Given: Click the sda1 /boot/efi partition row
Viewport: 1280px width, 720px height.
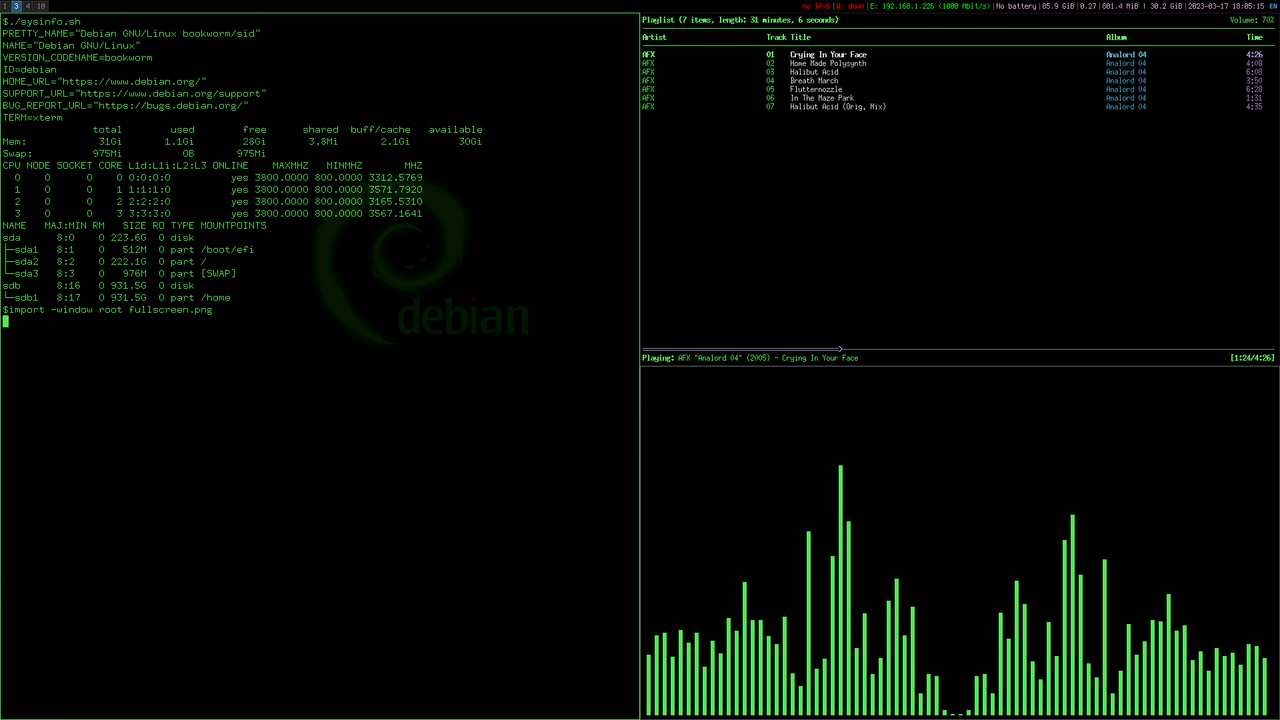Looking at the screenshot, I should pyautogui.click(x=128, y=249).
